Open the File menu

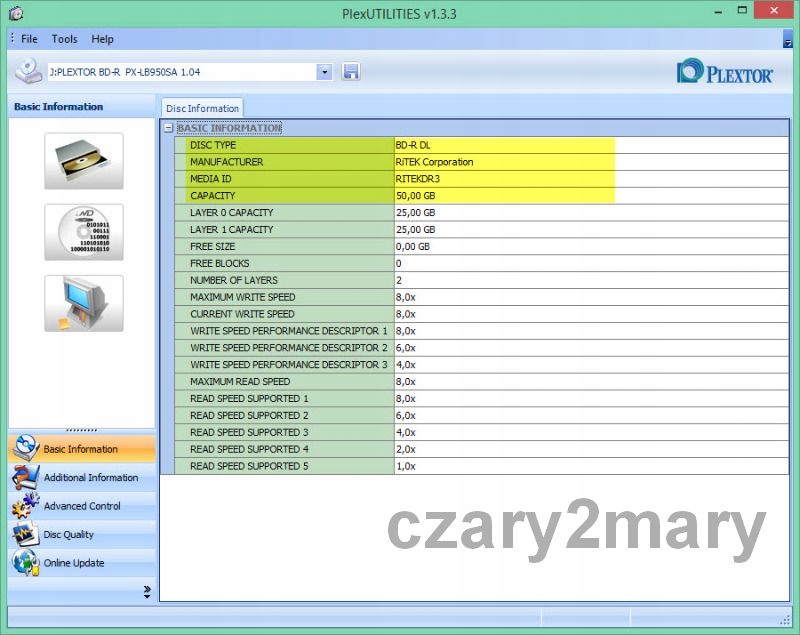tap(29, 39)
